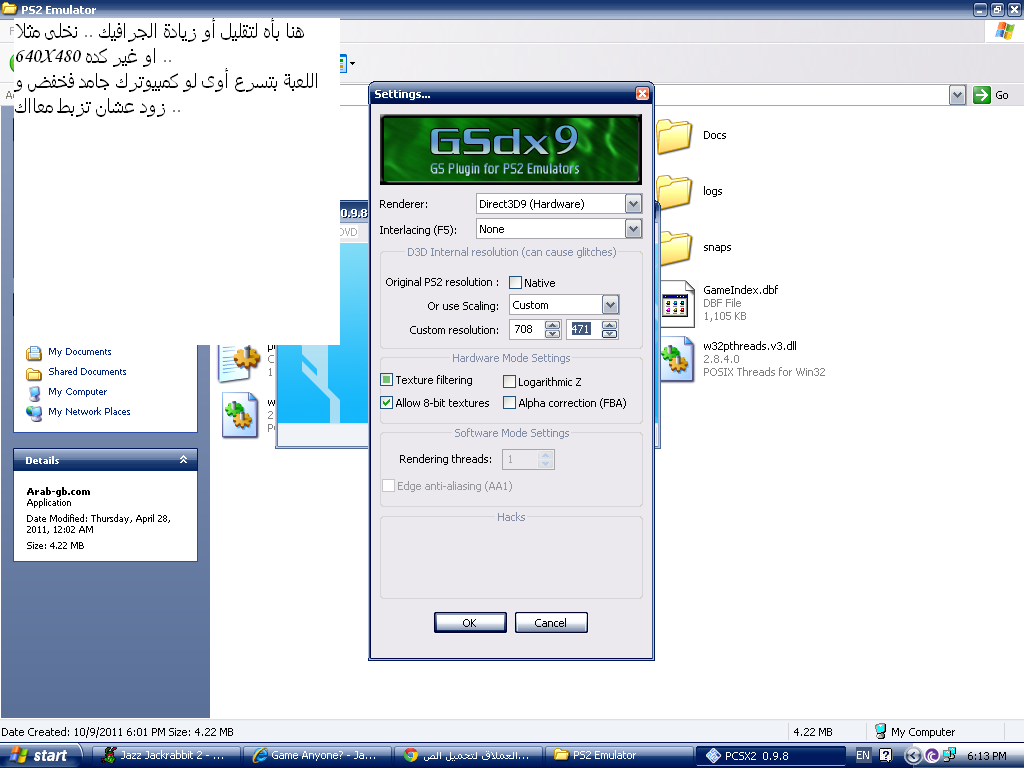Click the 'Date Created' status bar text
The image size is (1024, 768).
click(x=117, y=732)
